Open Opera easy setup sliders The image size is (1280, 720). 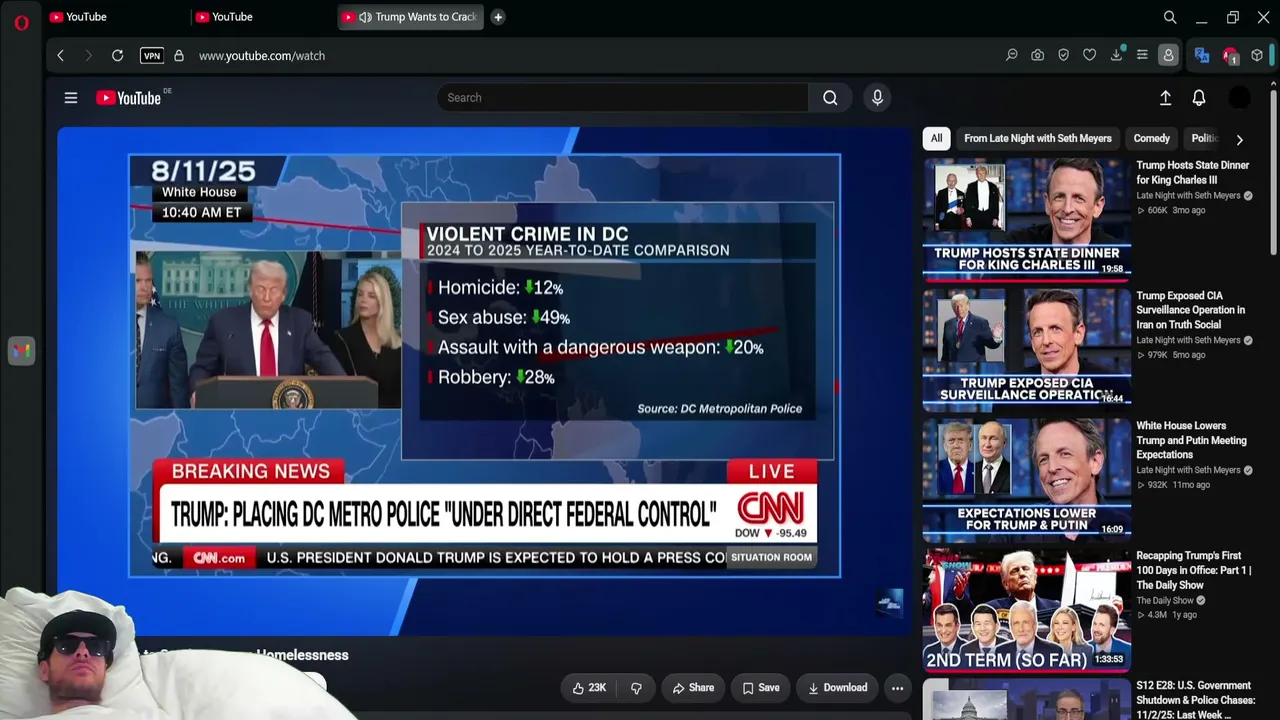tap(1142, 56)
